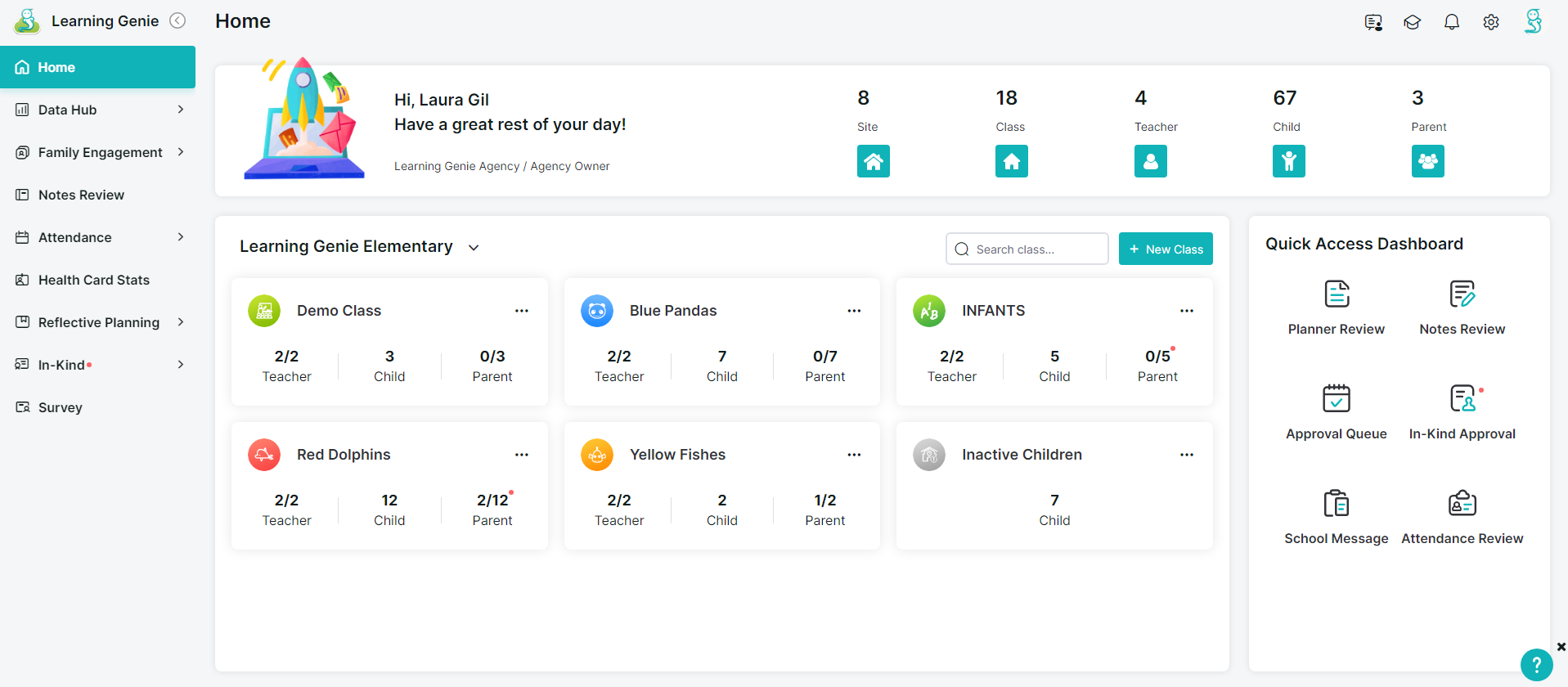The width and height of the screenshot is (1568, 687).
Task: Open the help question mark button
Action: coord(1536,665)
